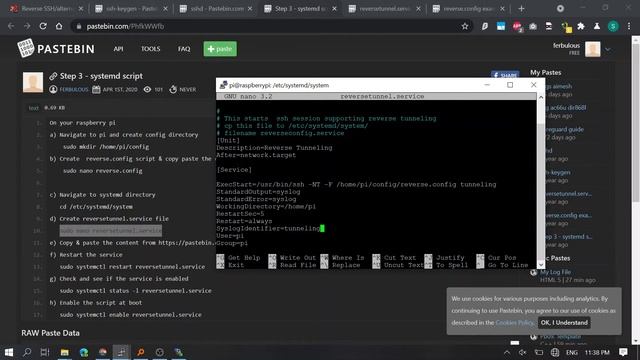Viewport: 640px width, 360px height.
Task: Open the wireguard guide paste
Action: coord(565,129)
